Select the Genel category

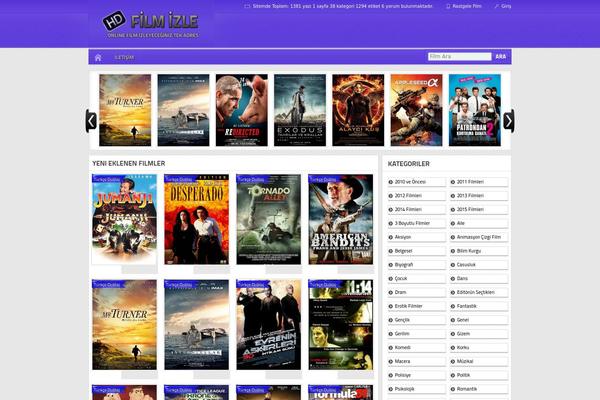479,320
